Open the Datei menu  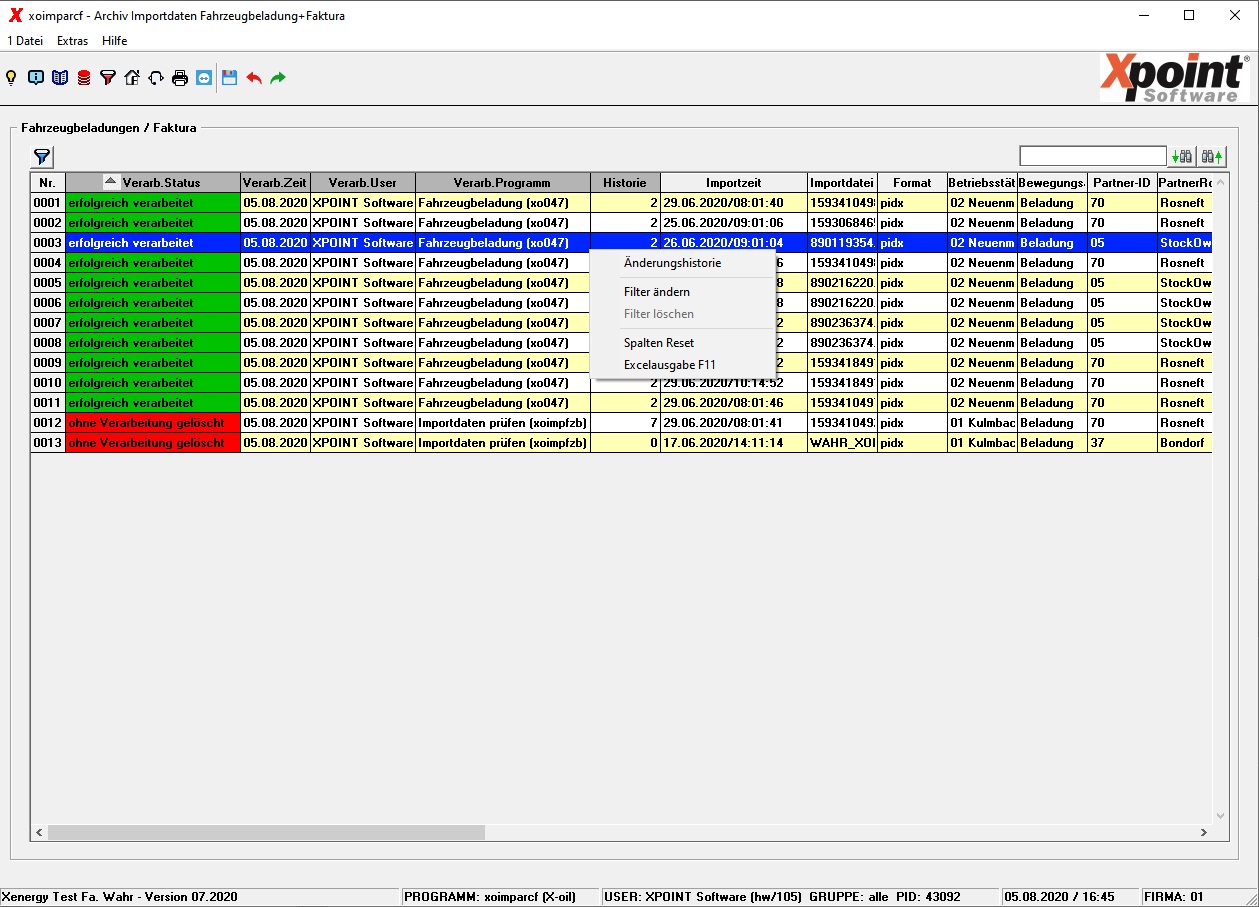[x=25, y=41]
